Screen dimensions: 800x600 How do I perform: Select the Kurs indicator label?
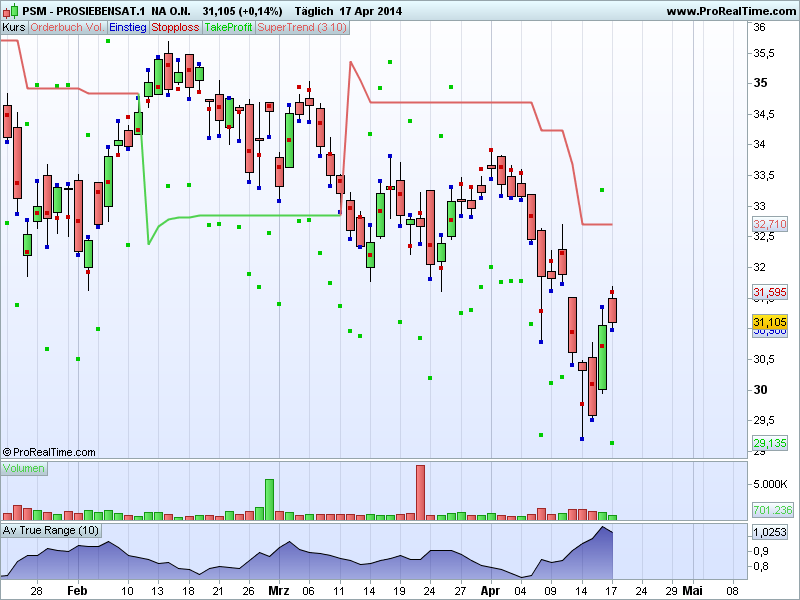14,28
